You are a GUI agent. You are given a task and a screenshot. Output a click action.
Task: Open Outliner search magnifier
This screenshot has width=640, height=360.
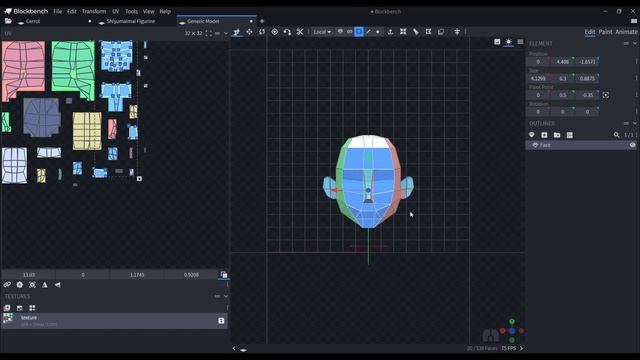616,135
